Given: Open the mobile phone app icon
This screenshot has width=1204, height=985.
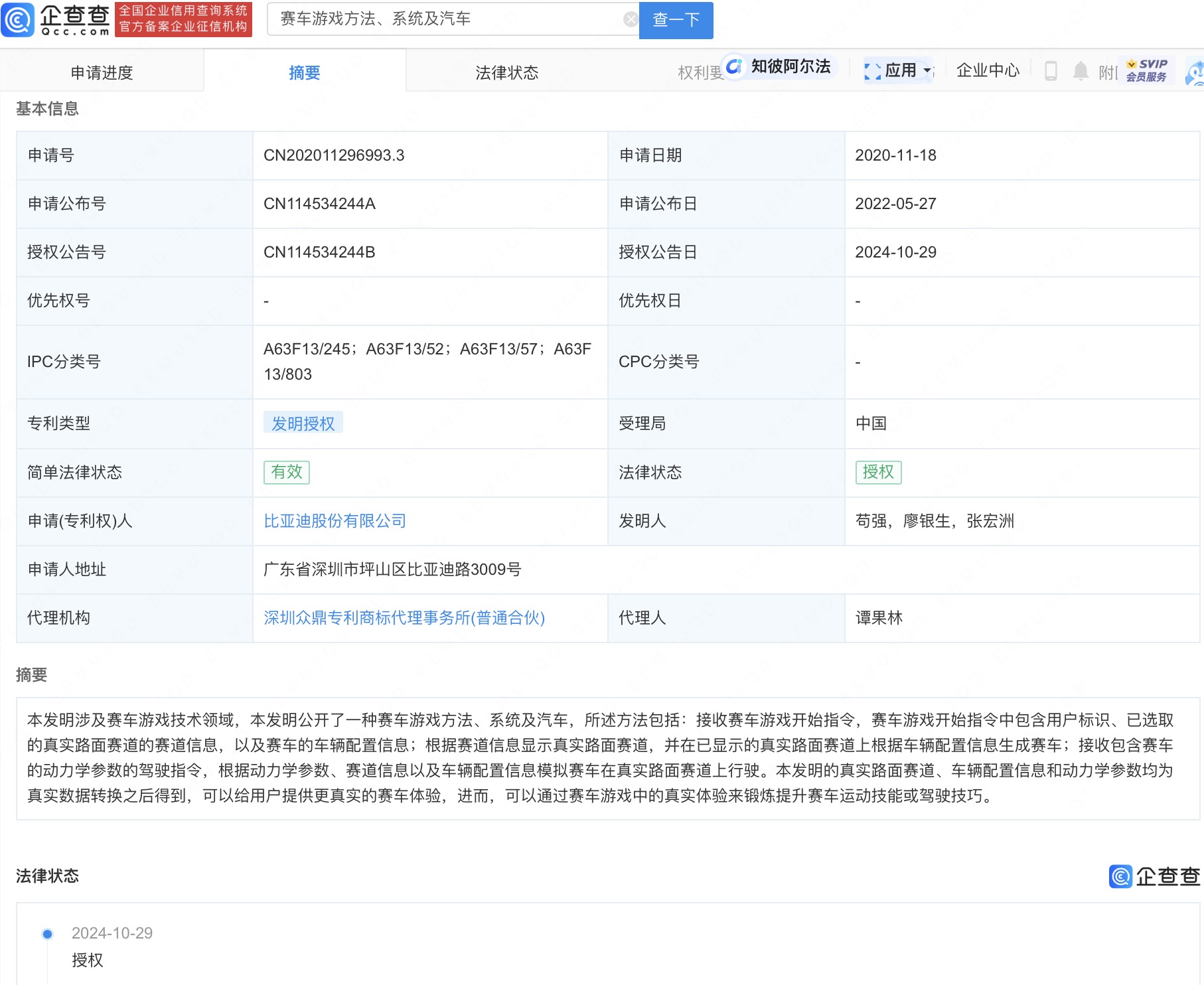Looking at the screenshot, I should click(x=1051, y=70).
